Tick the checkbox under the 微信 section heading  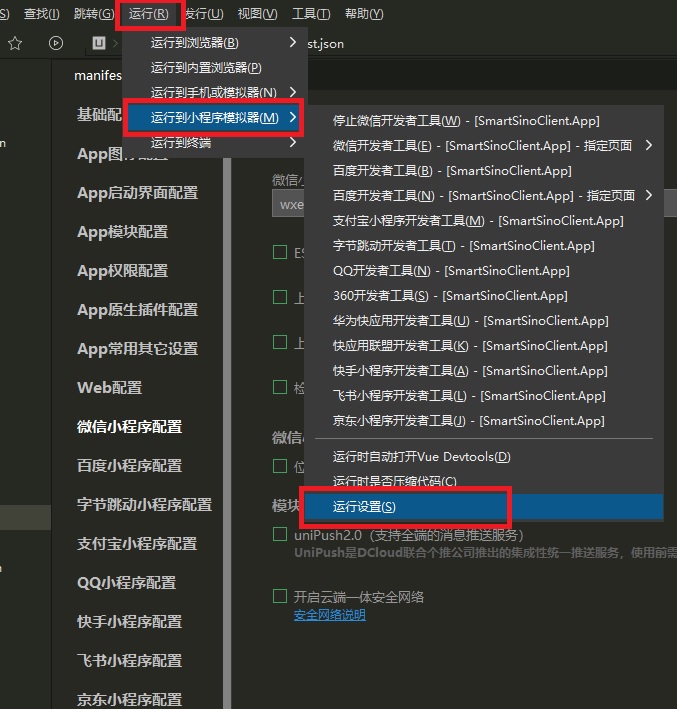click(280, 466)
